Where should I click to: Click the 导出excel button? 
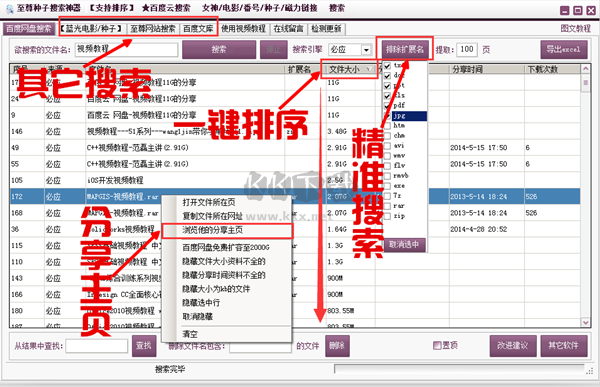[564, 49]
